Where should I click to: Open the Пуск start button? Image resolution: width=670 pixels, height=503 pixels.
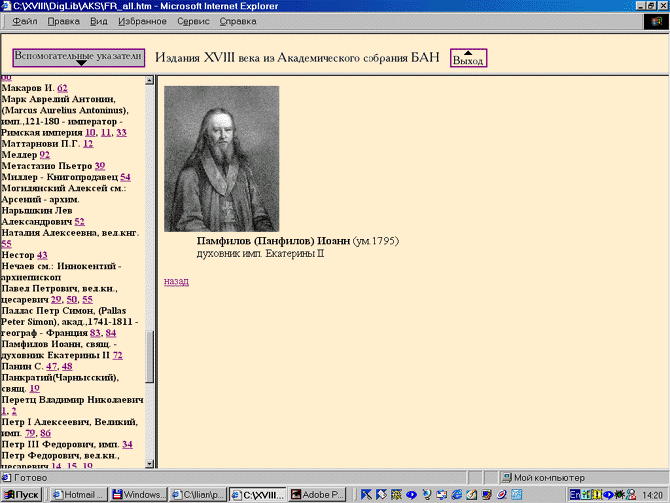23,494
